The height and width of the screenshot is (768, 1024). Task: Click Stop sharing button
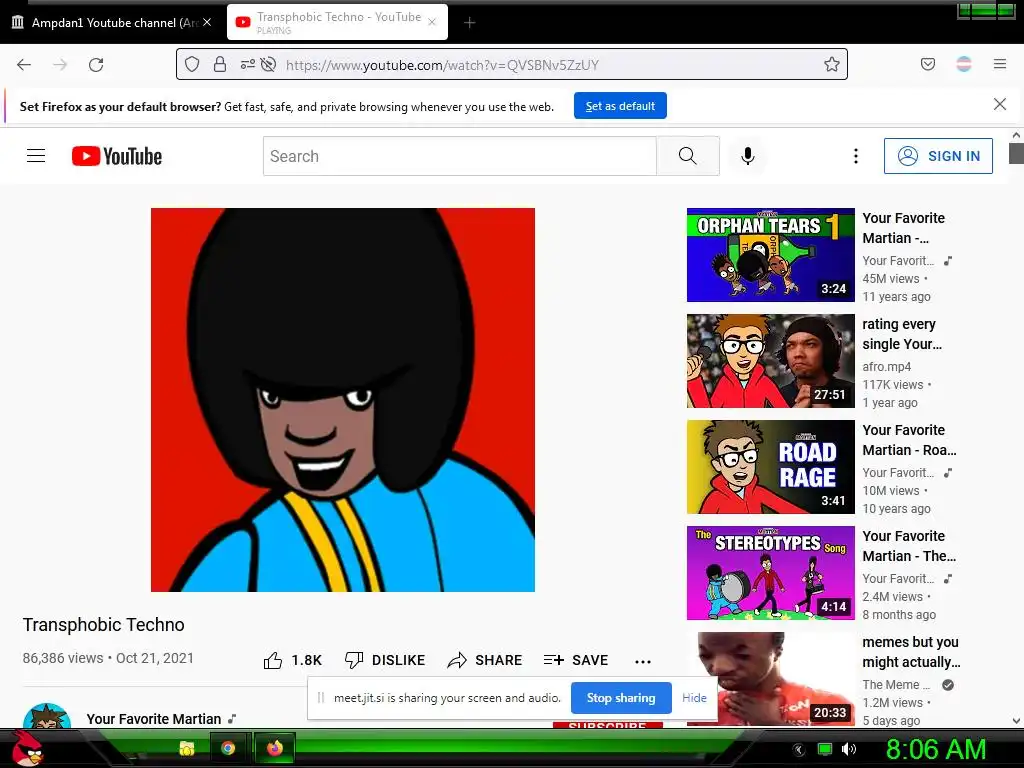(x=621, y=697)
